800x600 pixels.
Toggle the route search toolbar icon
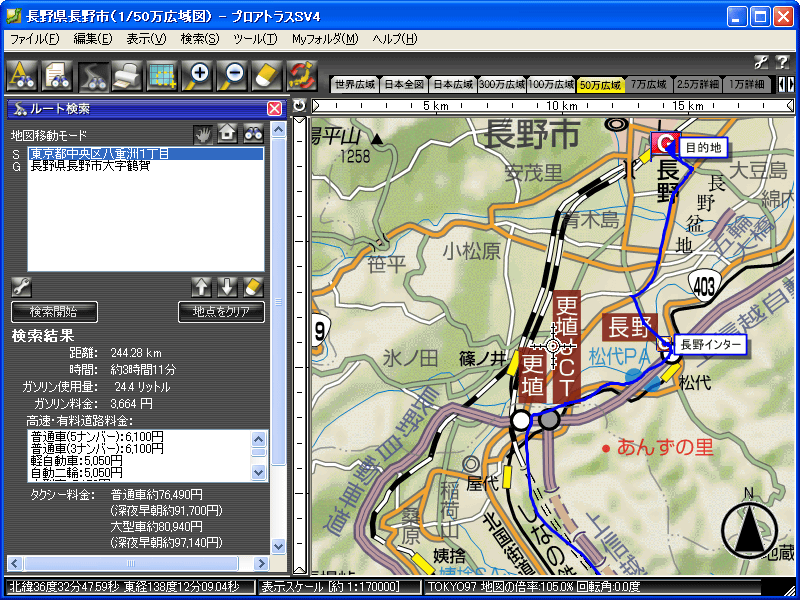pos(92,76)
